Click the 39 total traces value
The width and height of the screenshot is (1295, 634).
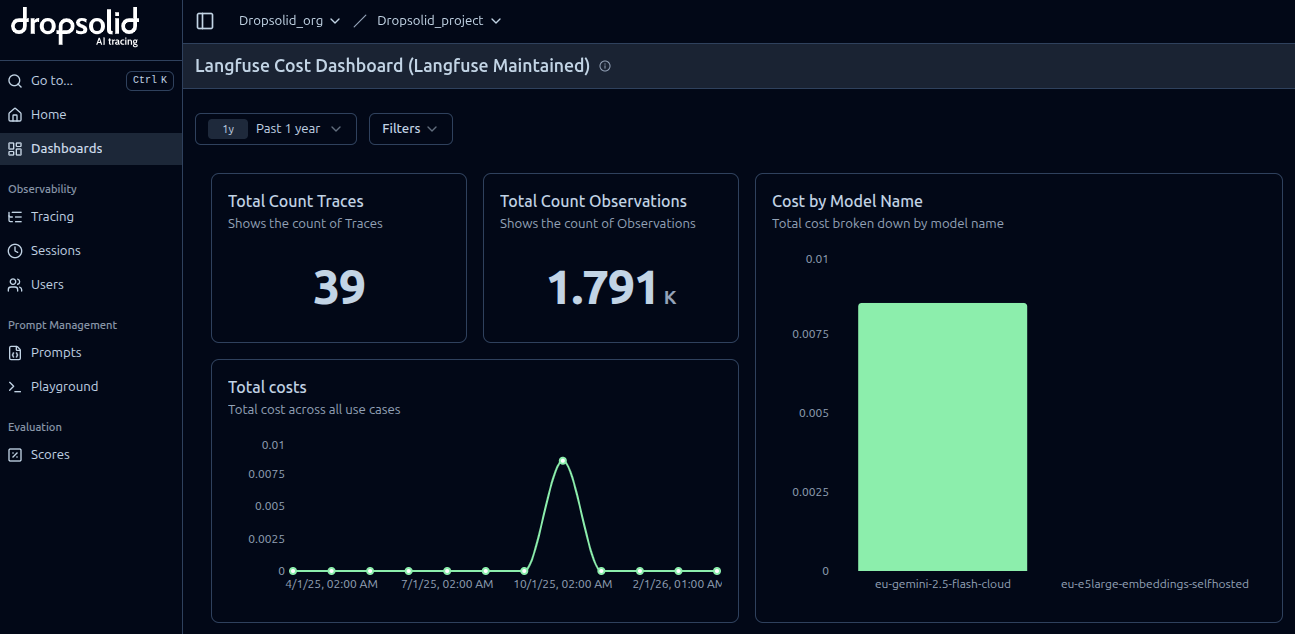tap(339, 288)
